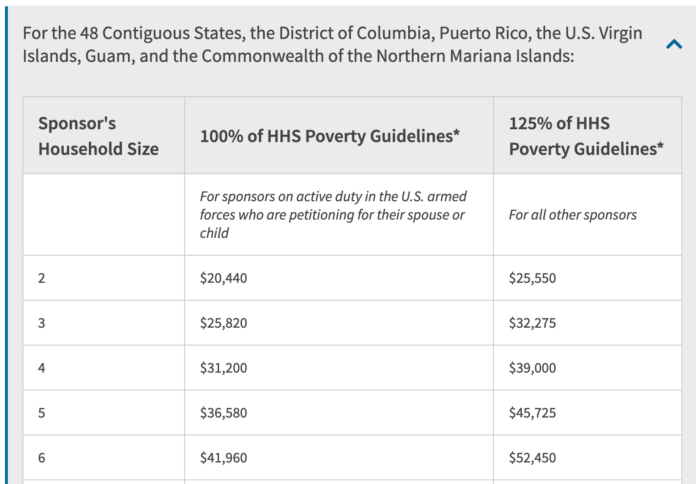The height and width of the screenshot is (484, 696).
Task: Click the 100% of HHS Poverty Guidelines header
Action: 330,136
